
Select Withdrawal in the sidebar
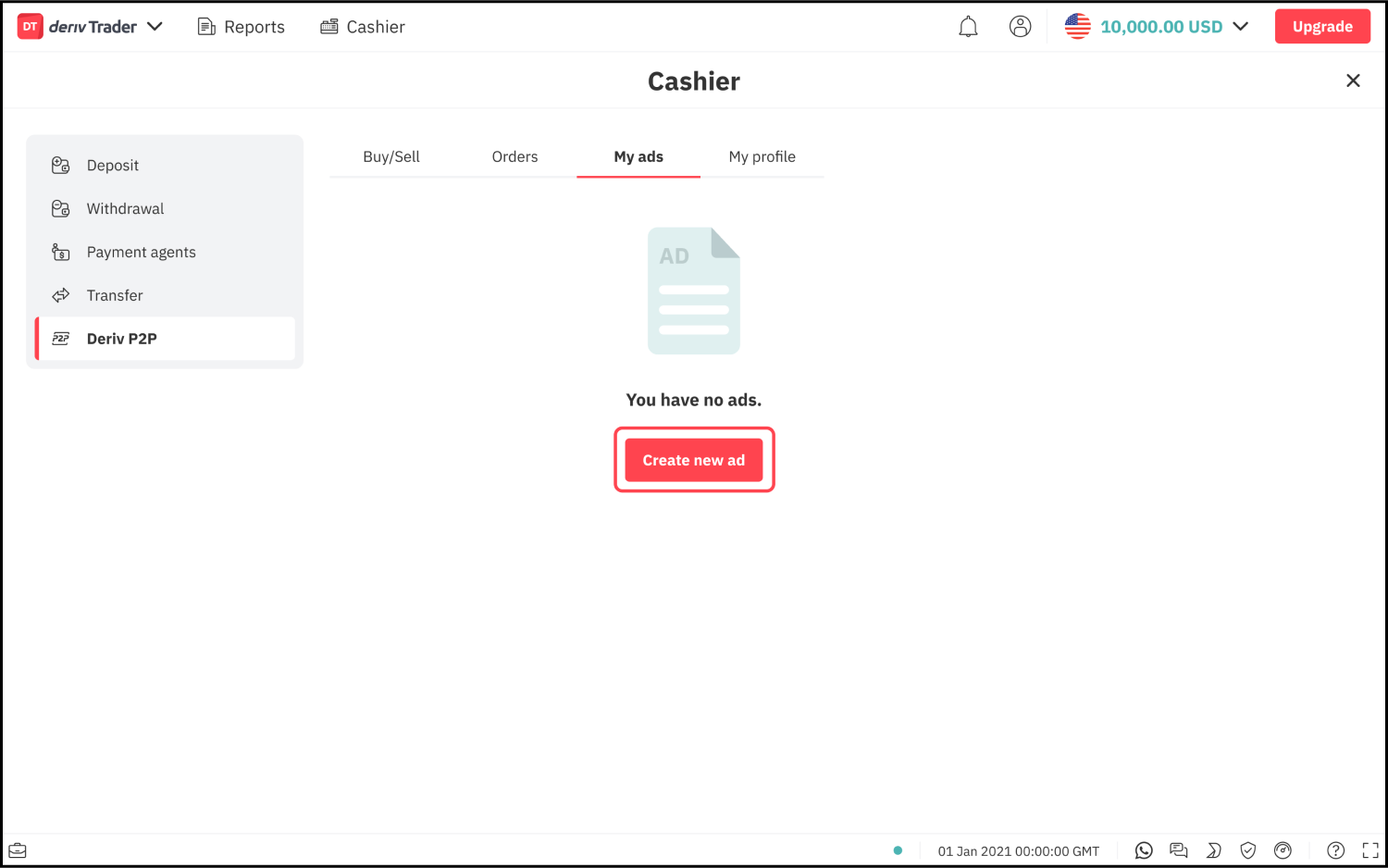click(x=125, y=209)
